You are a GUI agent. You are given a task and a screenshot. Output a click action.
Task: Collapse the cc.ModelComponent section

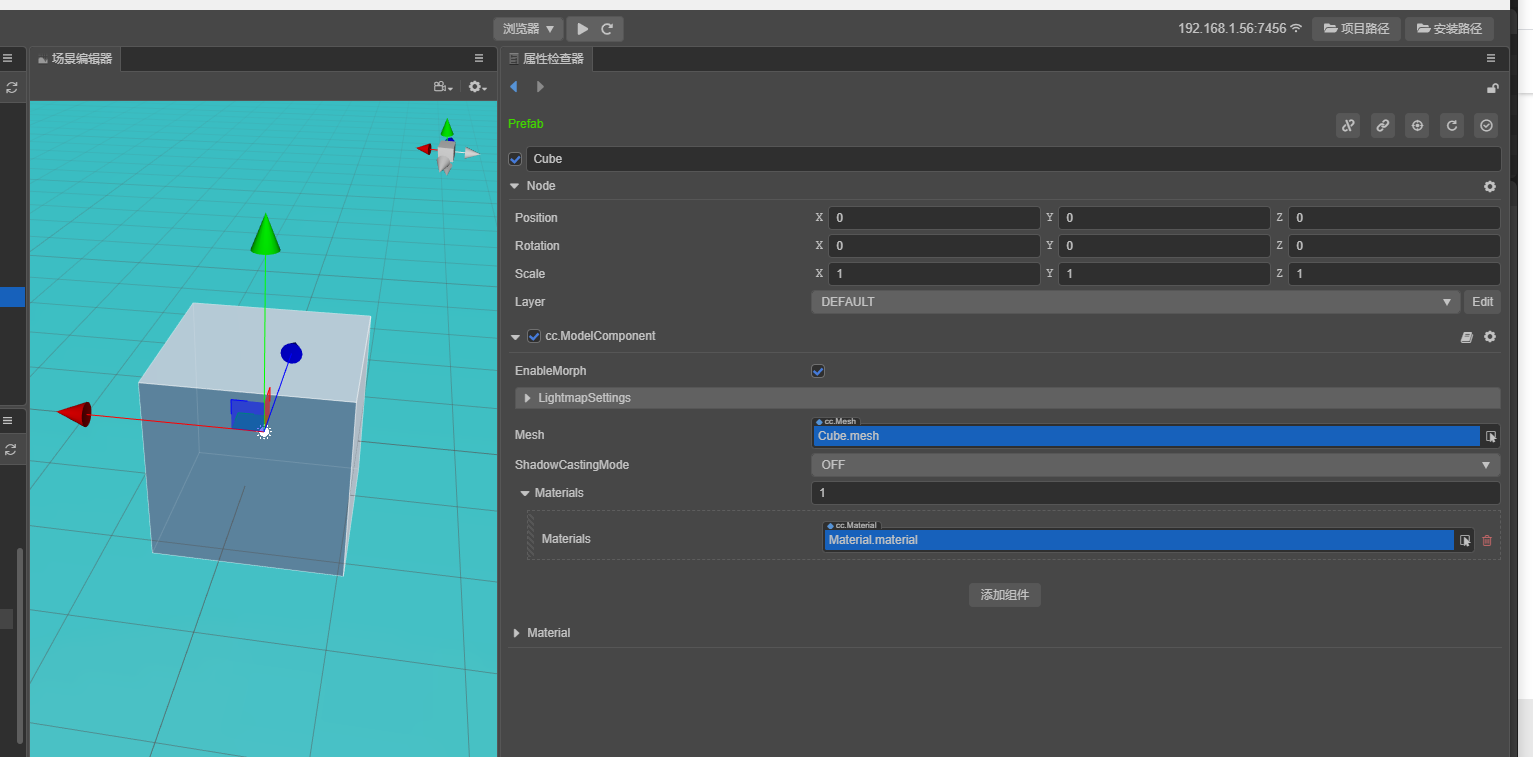pos(515,336)
